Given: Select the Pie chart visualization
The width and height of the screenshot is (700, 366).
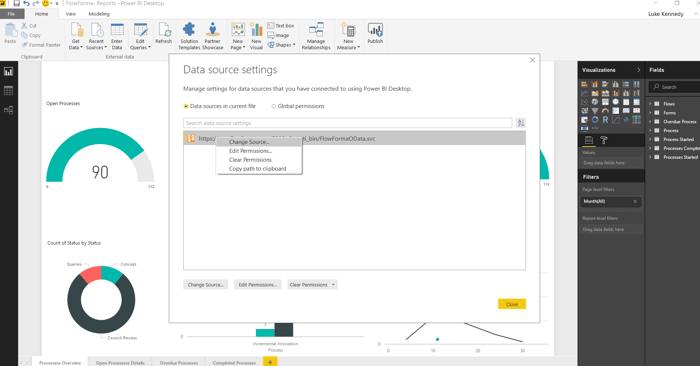Looking at the screenshot, I should 595,102.
